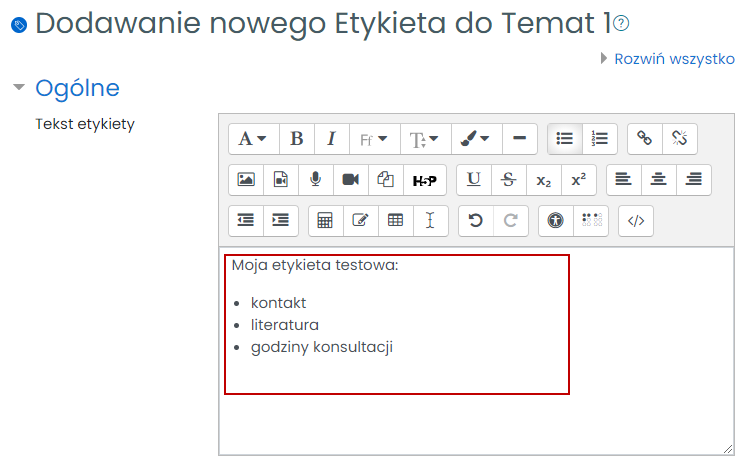Insert a table using the grid icon
746x464 pixels.
pyautogui.click(x=395, y=221)
